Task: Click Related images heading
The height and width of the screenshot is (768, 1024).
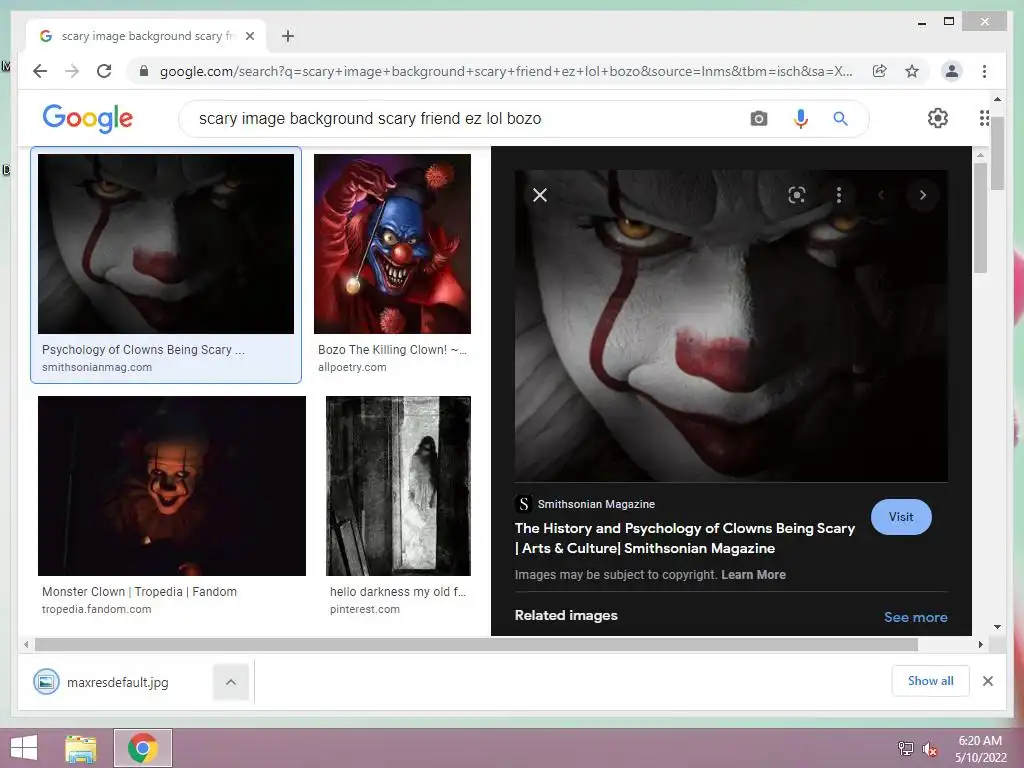Action: point(566,615)
